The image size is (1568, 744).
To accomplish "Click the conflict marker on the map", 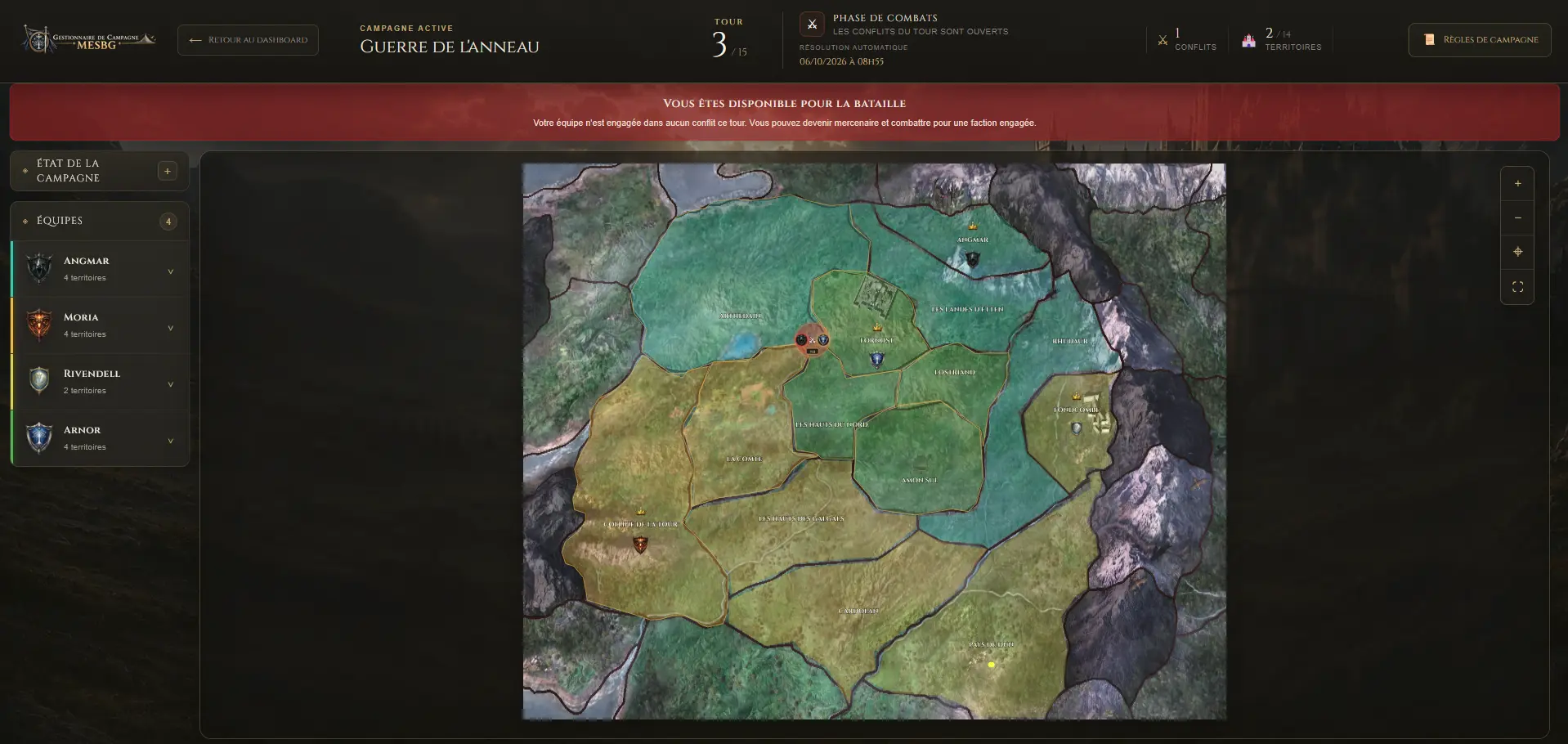I will (x=812, y=340).
